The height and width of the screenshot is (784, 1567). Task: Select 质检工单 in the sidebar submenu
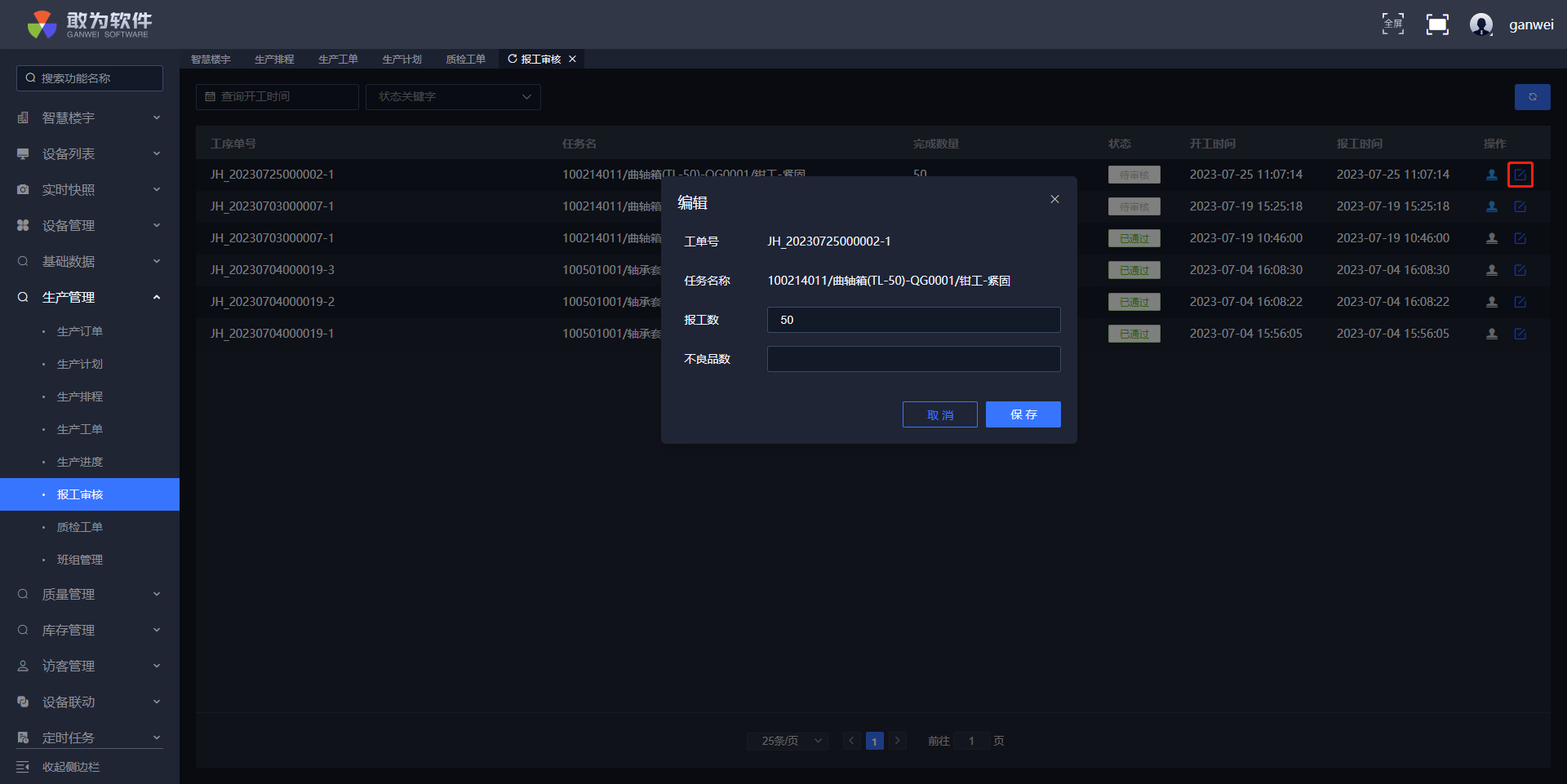[80, 527]
